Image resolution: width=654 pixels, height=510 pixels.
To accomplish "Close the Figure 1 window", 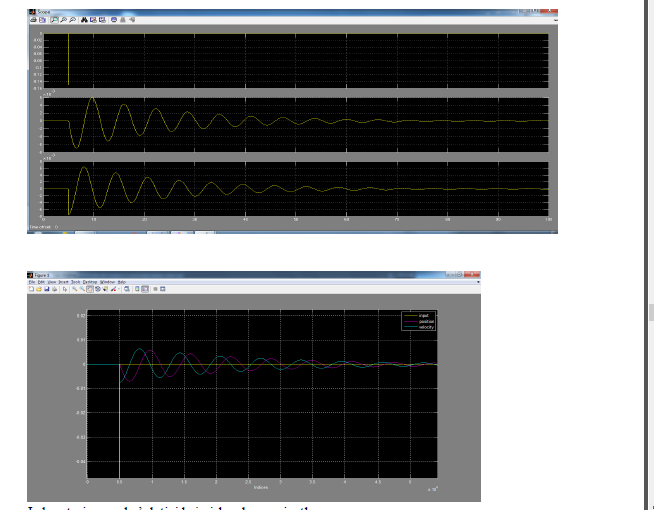I will tap(472, 274).
